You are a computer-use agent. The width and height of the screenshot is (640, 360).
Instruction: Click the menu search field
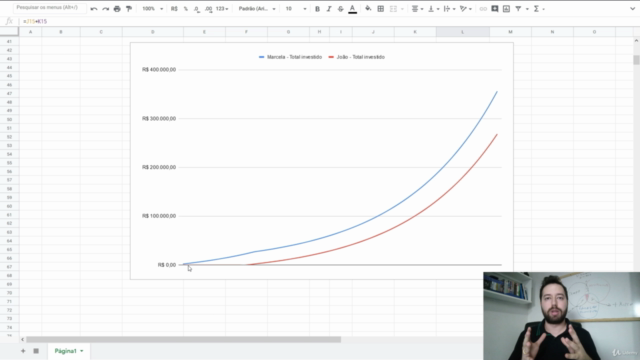pyautogui.click(x=50, y=8)
